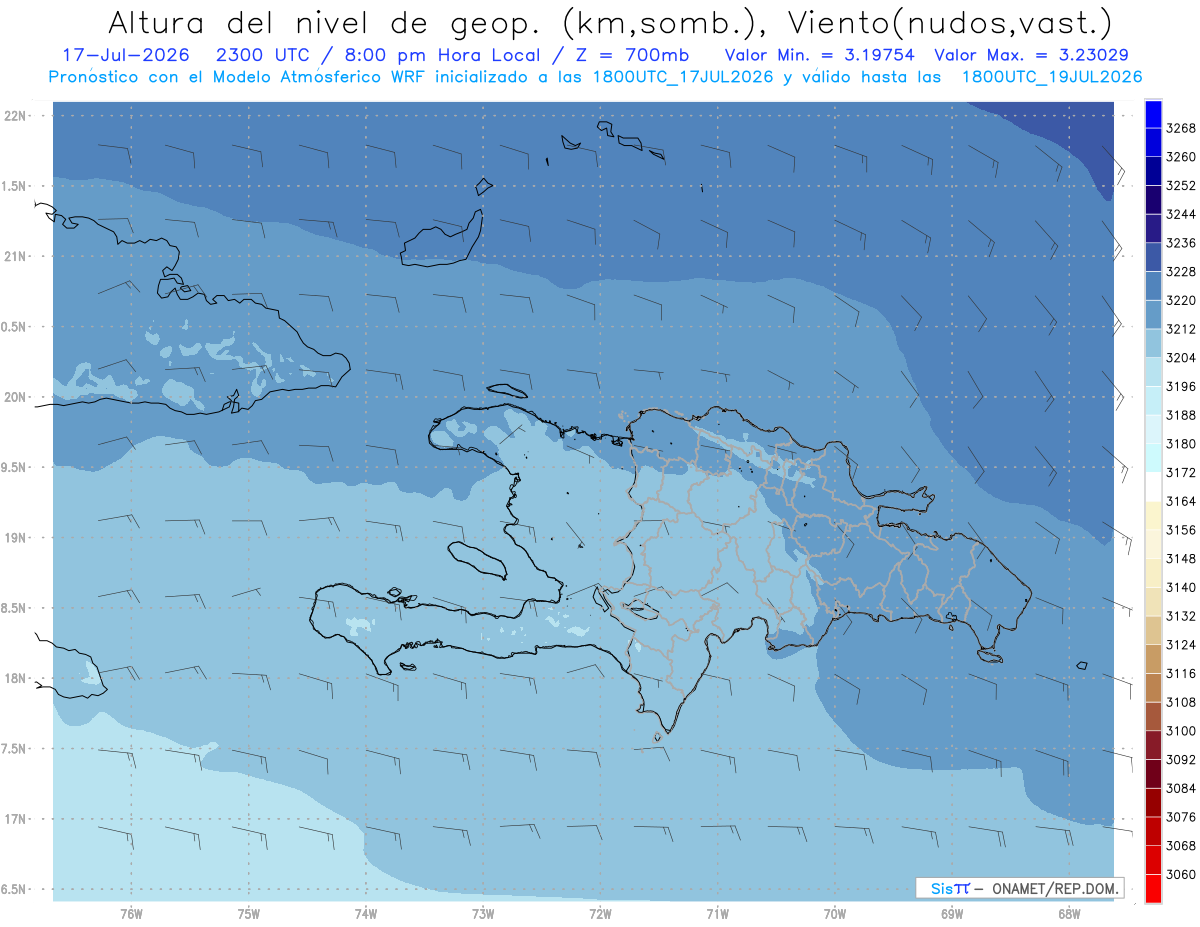Click the '3140' colorbar value
The height and width of the screenshot is (927, 1200).
(x=1181, y=587)
